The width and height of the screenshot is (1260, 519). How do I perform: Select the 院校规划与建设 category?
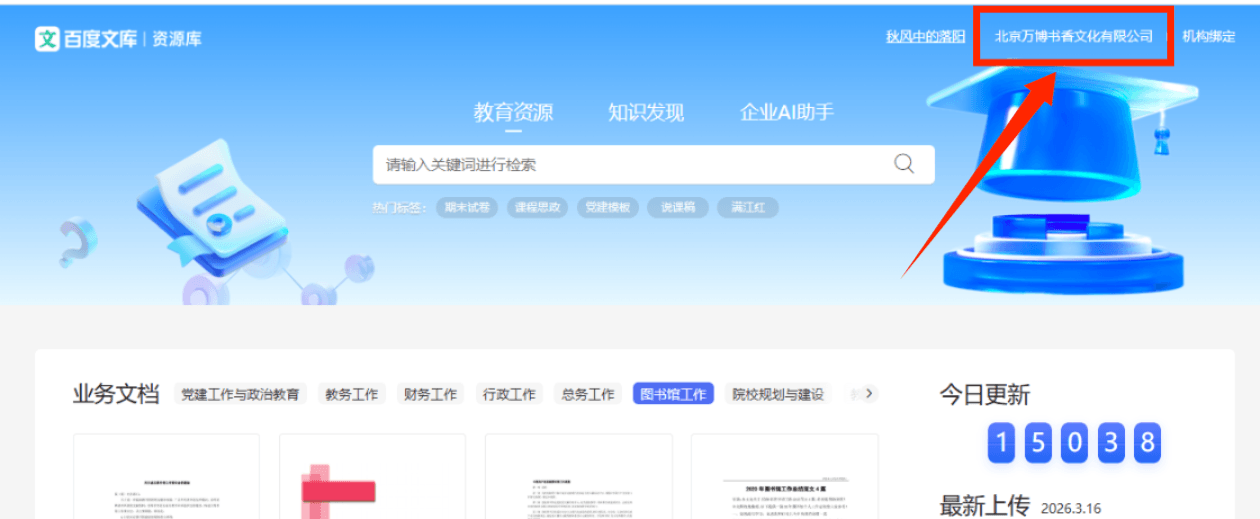coord(778,394)
